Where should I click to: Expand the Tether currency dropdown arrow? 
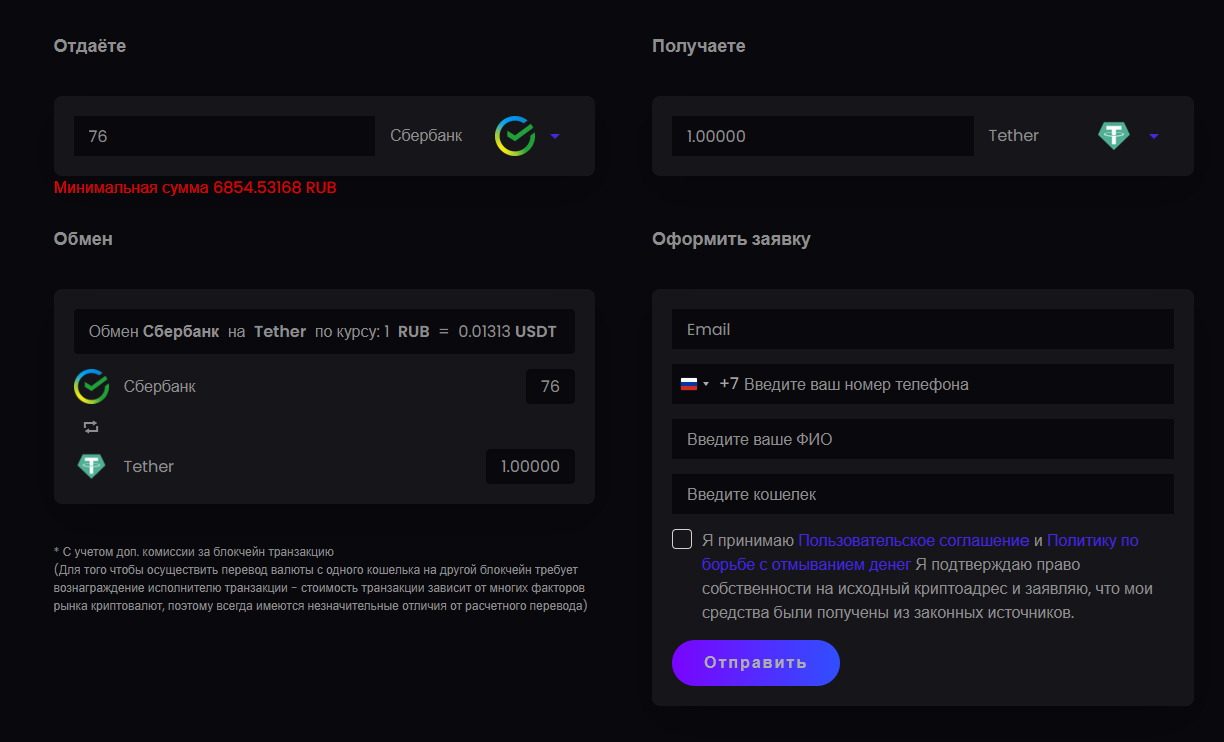coord(1154,136)
